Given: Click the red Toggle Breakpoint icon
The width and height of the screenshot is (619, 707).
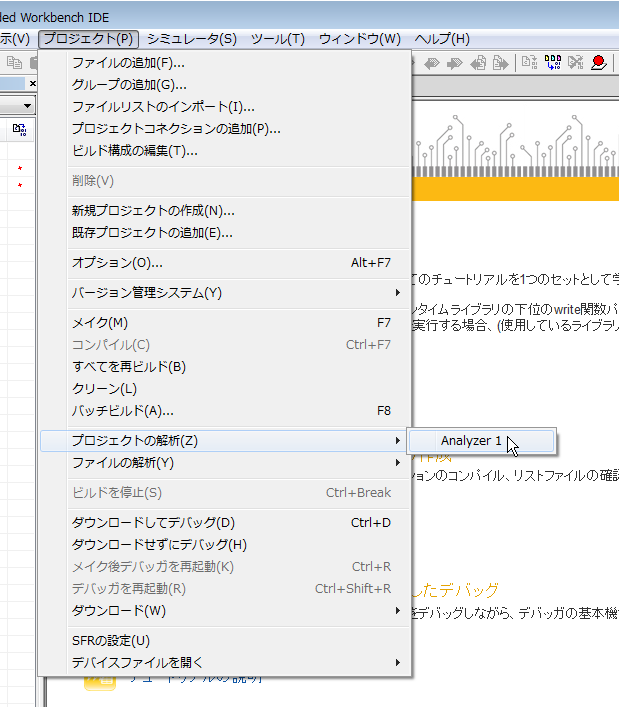Looking at the screenshot, I should pyautogui.click(x=599, y=62).
